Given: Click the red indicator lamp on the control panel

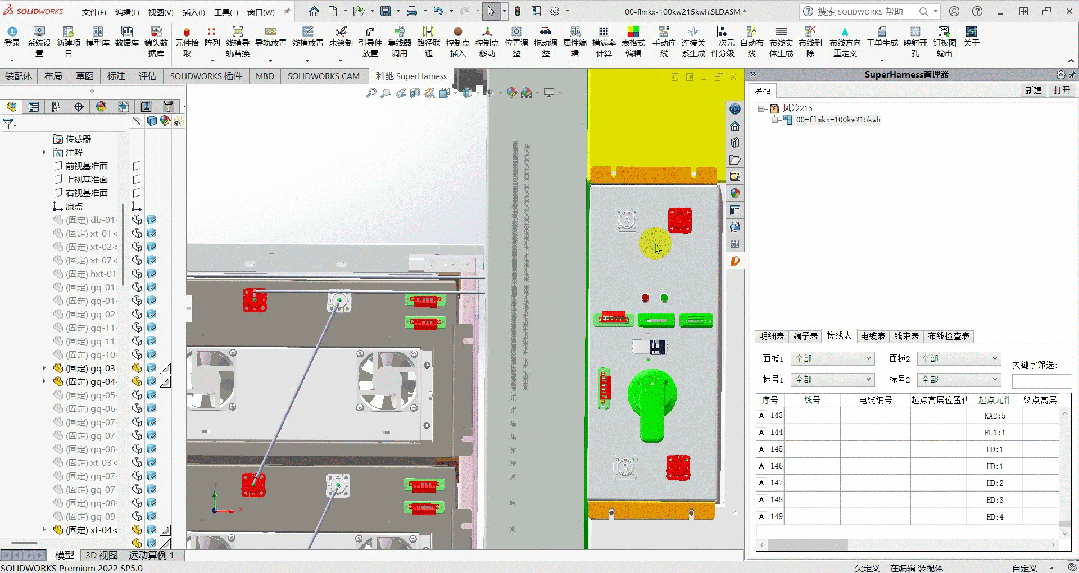Looking at the screenshot, I should tap(645, 298).
